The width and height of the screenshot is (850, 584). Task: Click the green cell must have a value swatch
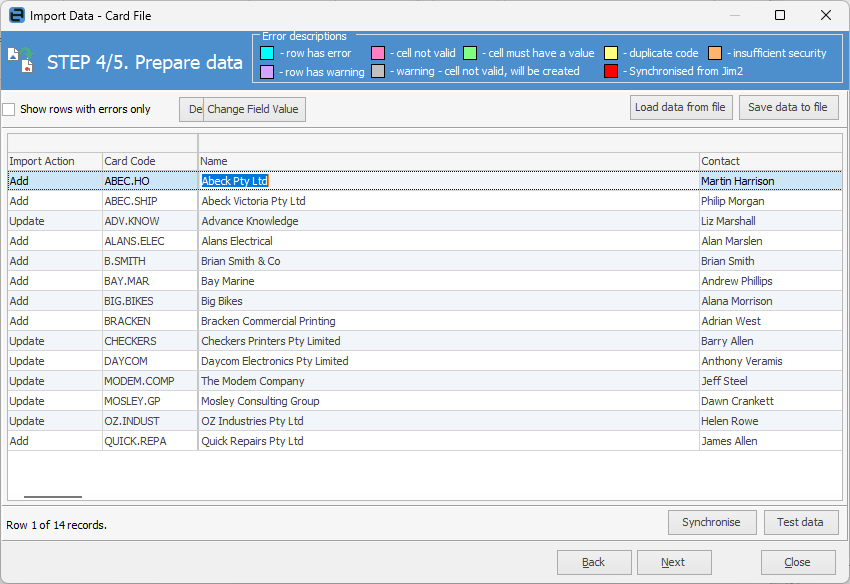point(470,53)
